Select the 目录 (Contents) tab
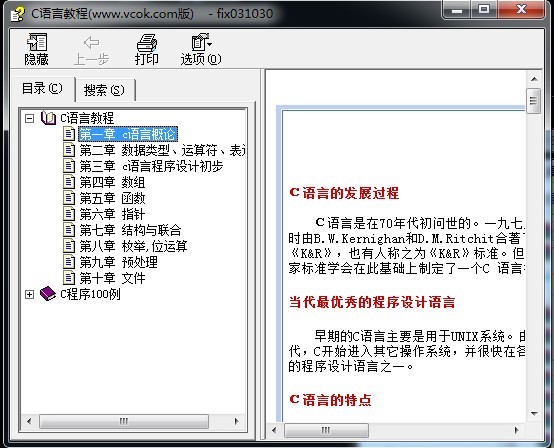Image resolution: width=554 pixels, height=448 pixels. [x=42, y=88]
